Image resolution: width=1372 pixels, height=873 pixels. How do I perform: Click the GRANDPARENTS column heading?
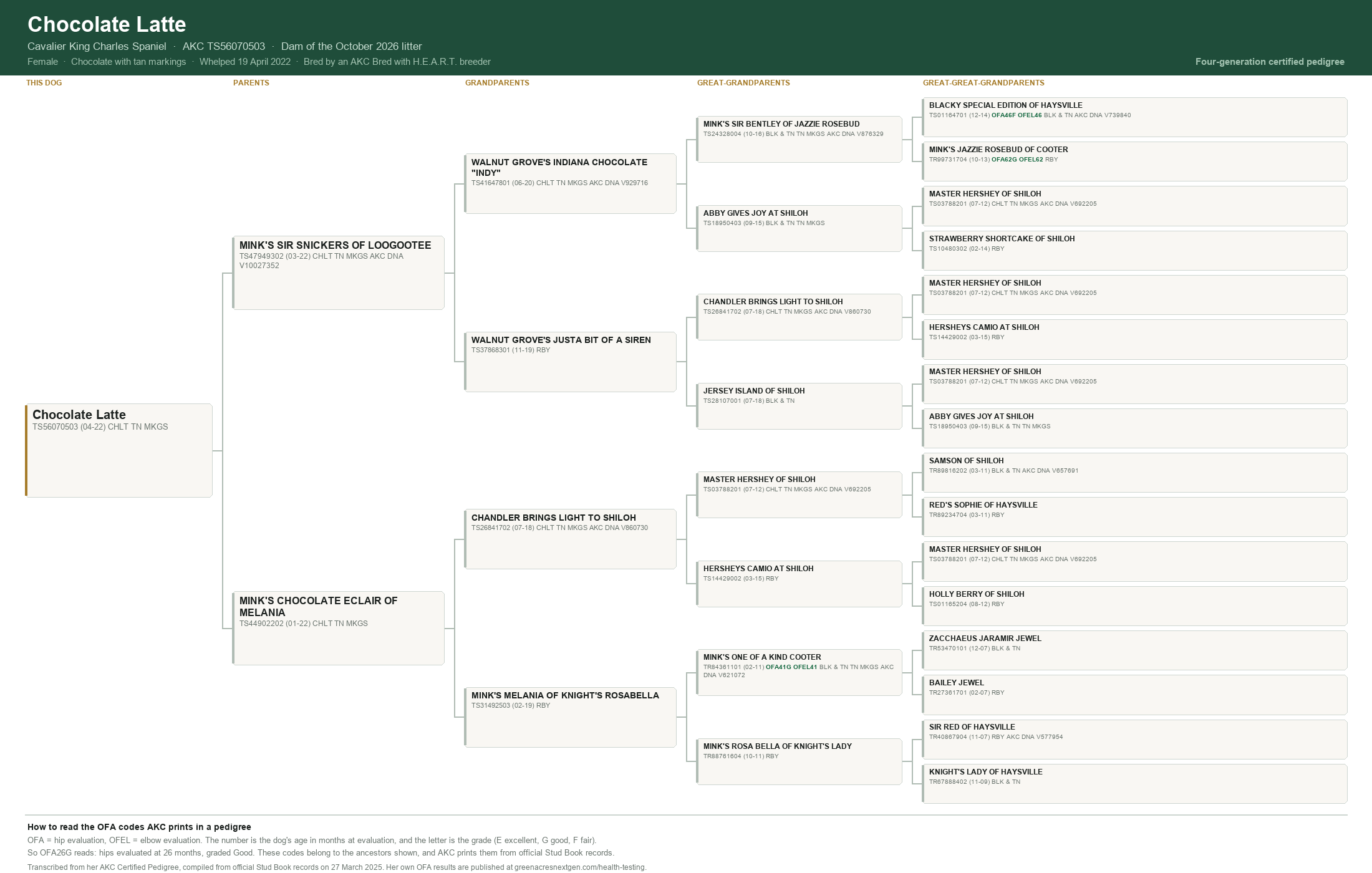tap(497, 83)
